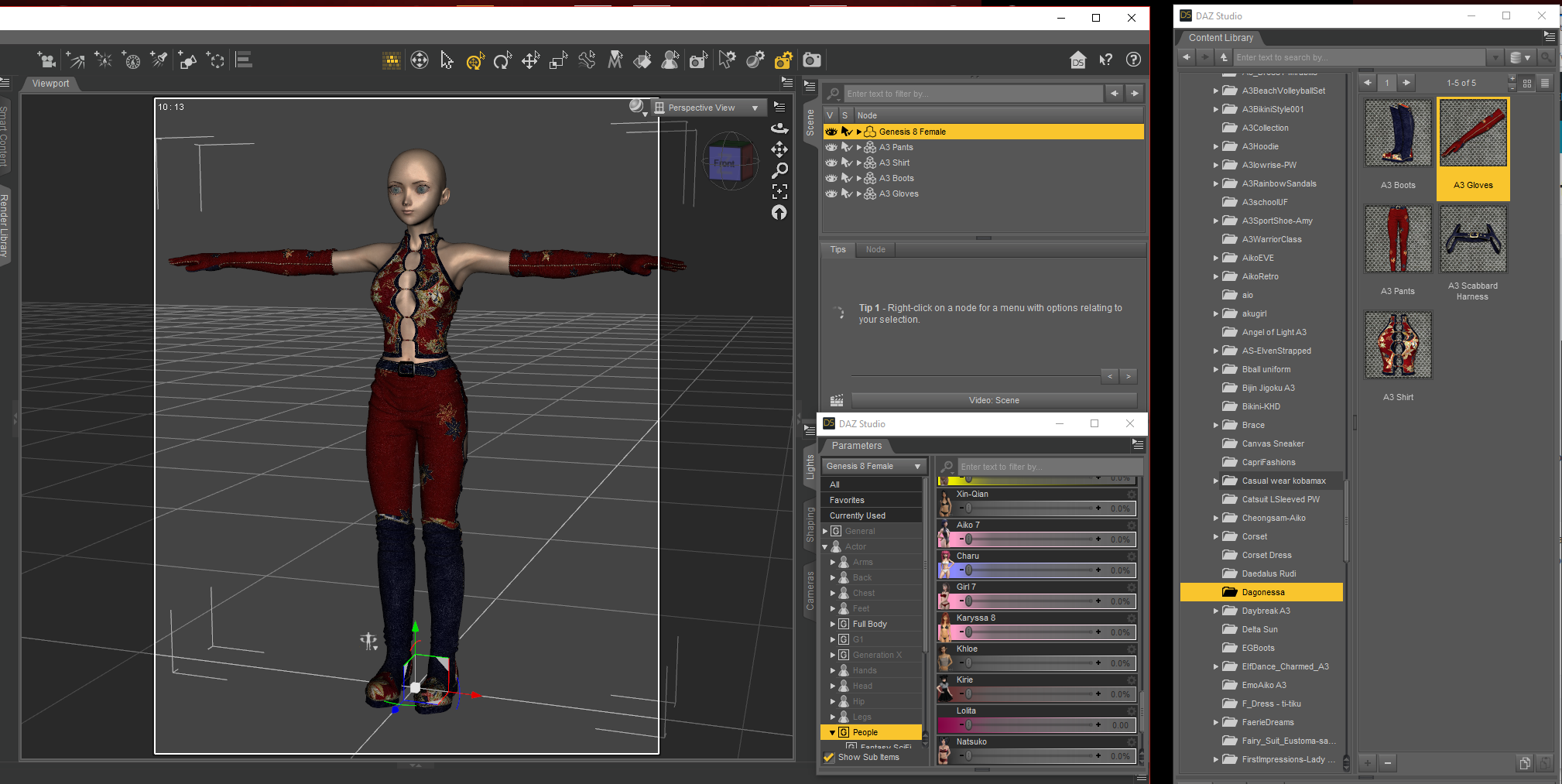The height and width of the screenshot is (784, 1562).
Task: Click the Create New Point Light icon
Action: [103, 60]
